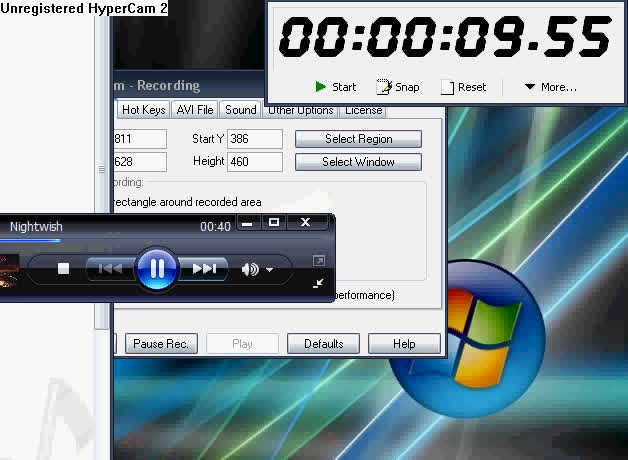This screenshot has height=460, width=628.
Task: Click the album art thumbnail
Action: [9, 271]
